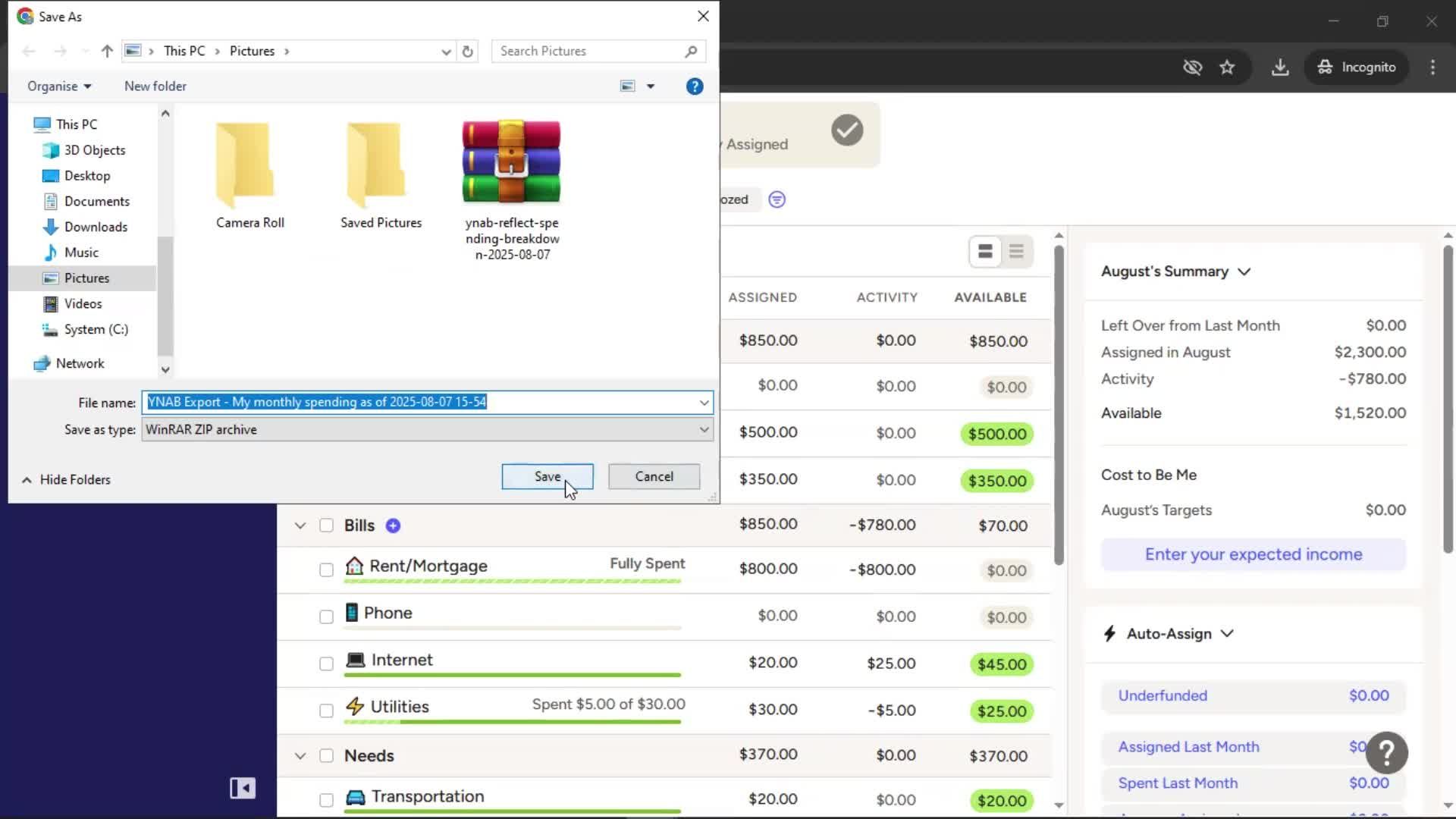Select the ynab-reflect-spending-breakdown archive file
The height and width of the screenshot is (819, 1456).
coord(512,190)
